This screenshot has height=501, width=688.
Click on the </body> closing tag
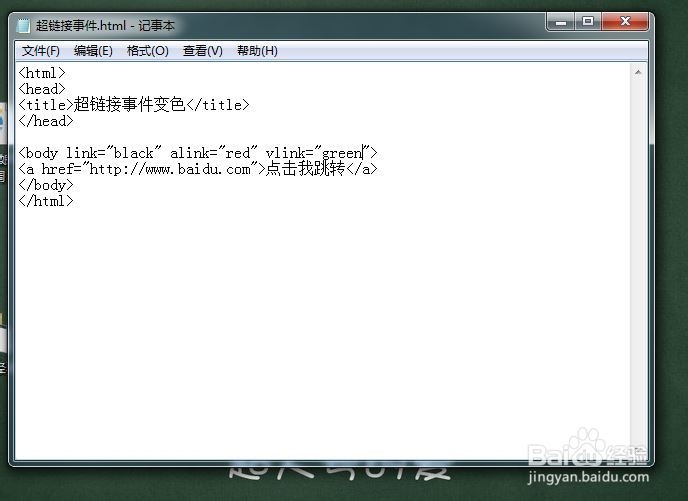[x=46, y=185]
